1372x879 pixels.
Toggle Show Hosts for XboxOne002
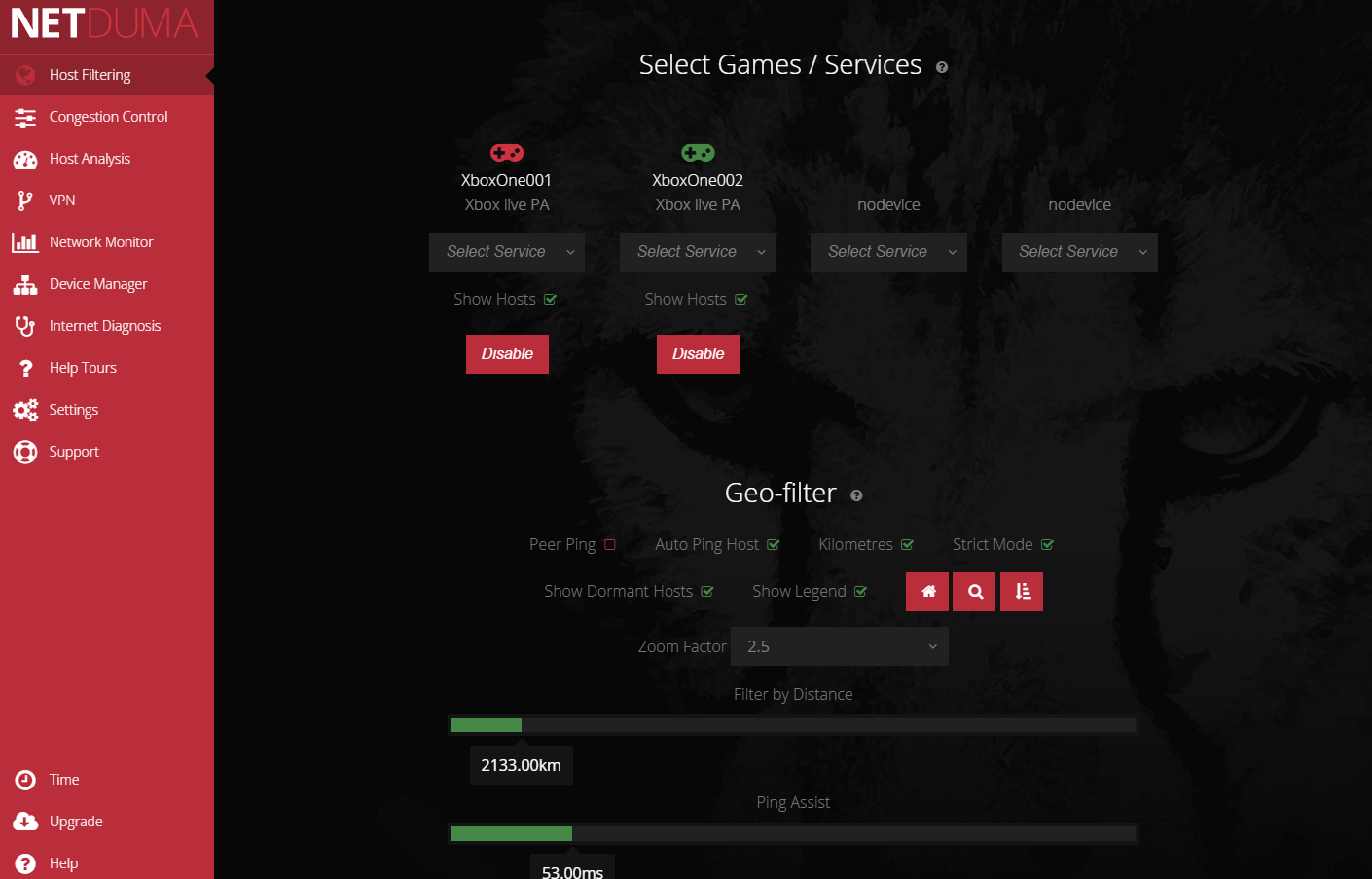[x=741, y=300]
